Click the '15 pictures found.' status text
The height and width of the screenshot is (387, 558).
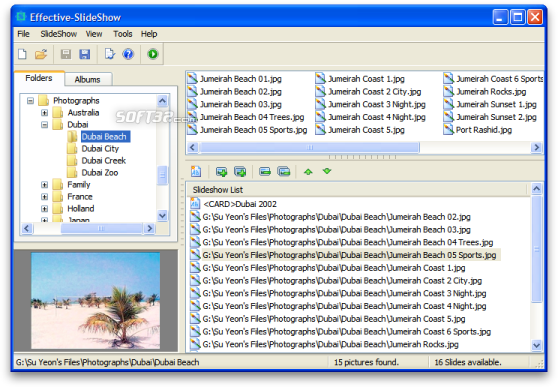[366, 362]
